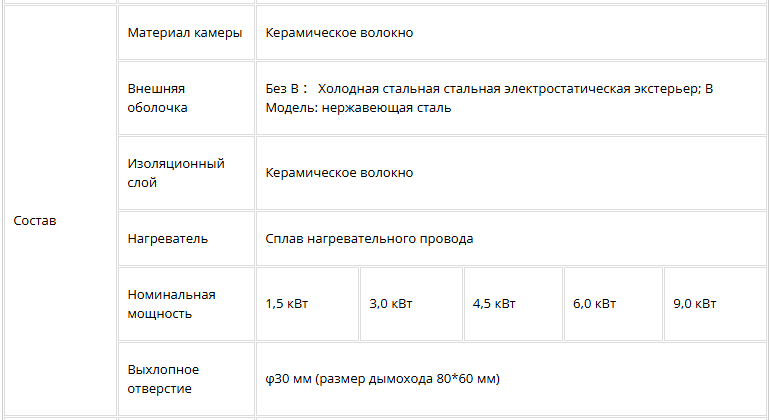Select the 'Выхлопное отверстие' label cell
The image size is (769, 420).
tap(186, 379)
